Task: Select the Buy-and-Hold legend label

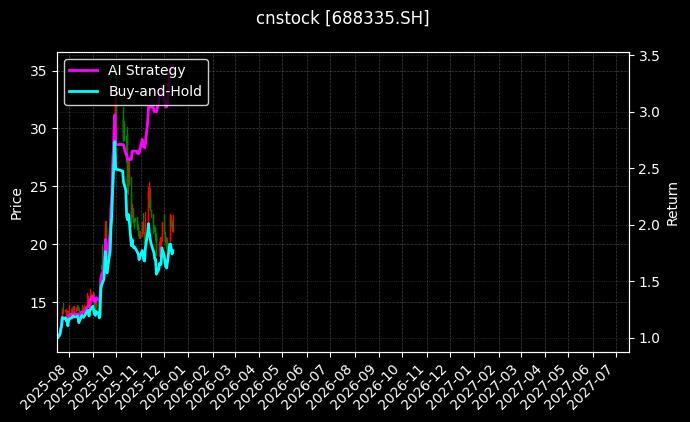Action: coord(155,91)
